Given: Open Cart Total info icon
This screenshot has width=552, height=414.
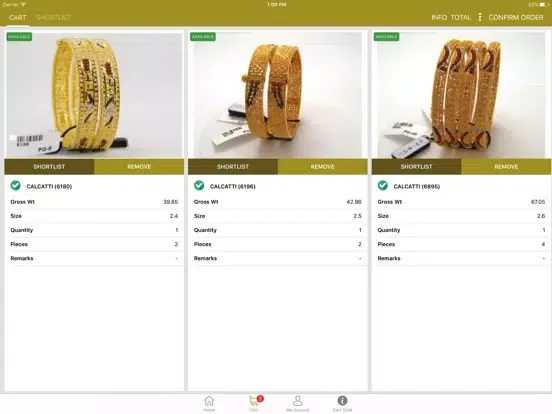Looking at the screenshot, I should pyautogui.click(x=342, y=403).
